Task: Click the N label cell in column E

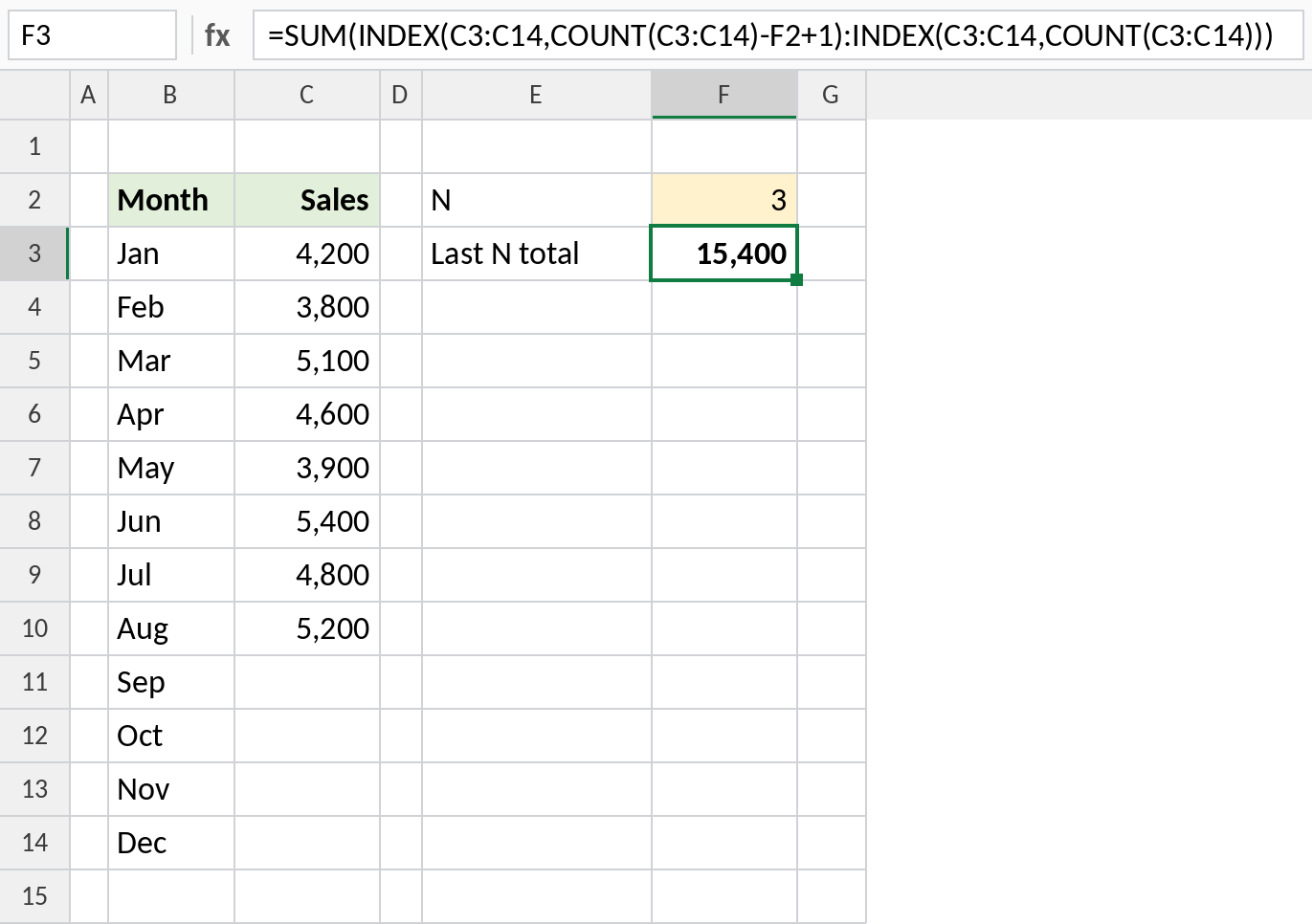Action: (x=537, y=200)
